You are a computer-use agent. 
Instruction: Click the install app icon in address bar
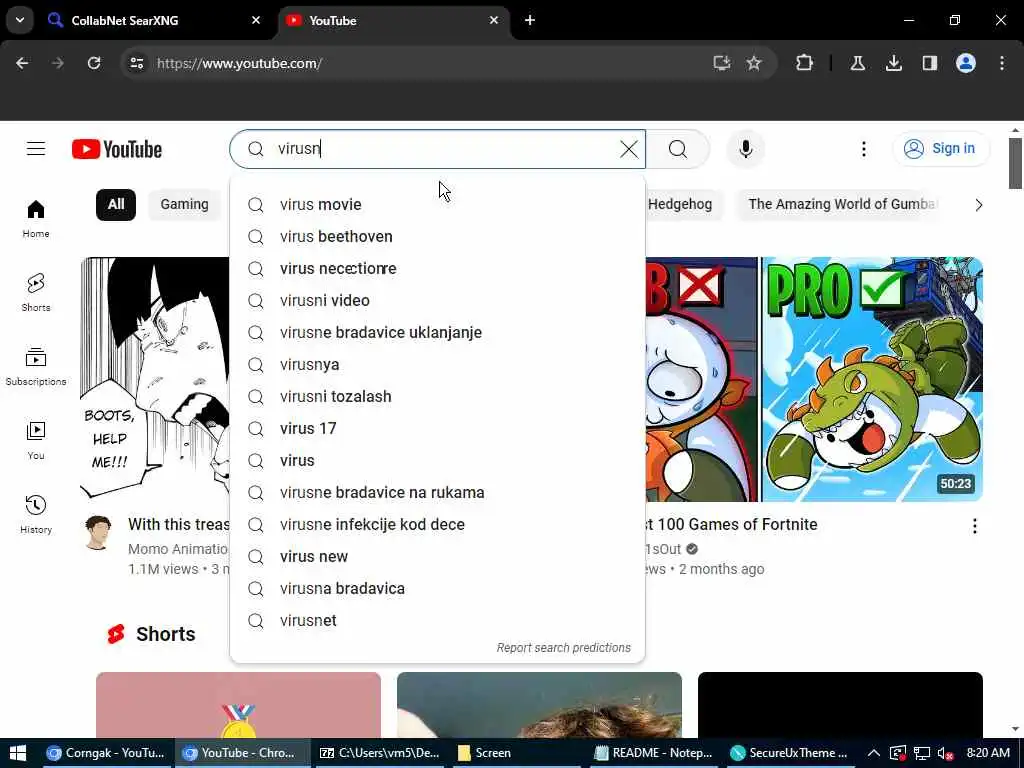(722, 63)
